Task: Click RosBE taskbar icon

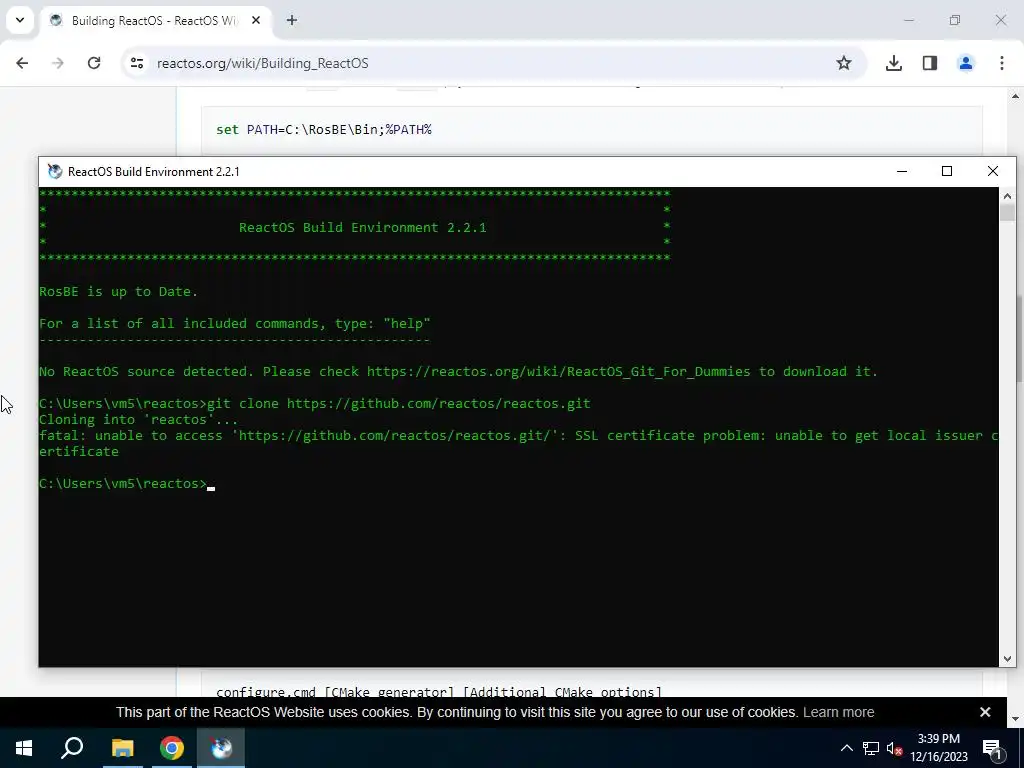Action: tap(221, 748)
